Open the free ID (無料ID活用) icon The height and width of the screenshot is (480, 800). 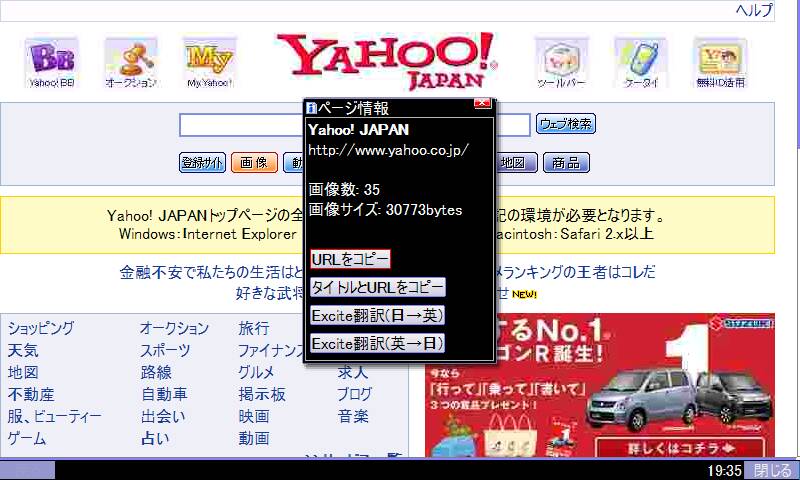pos(720,62)
